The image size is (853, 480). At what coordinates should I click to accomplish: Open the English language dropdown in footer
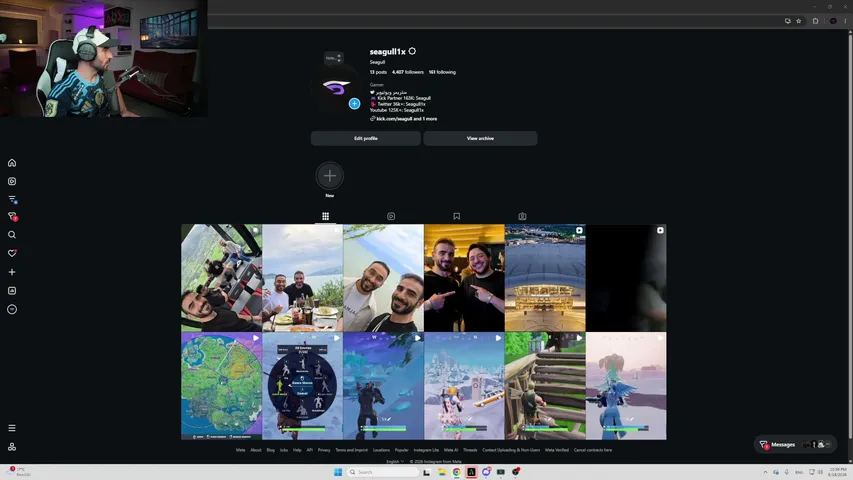click(395, 461)
